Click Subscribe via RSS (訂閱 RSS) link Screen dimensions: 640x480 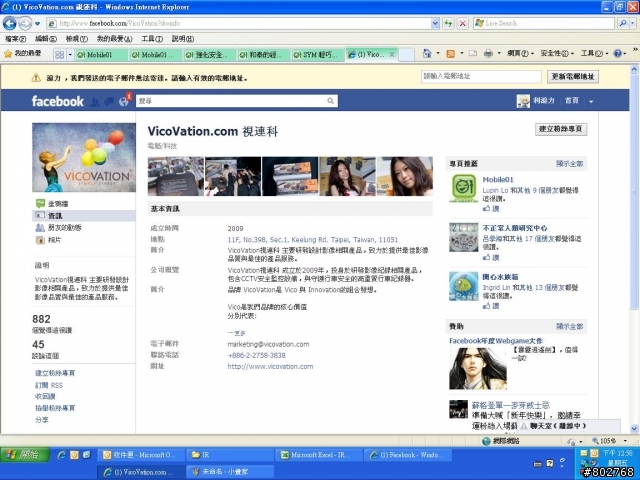tap(49, 385)
